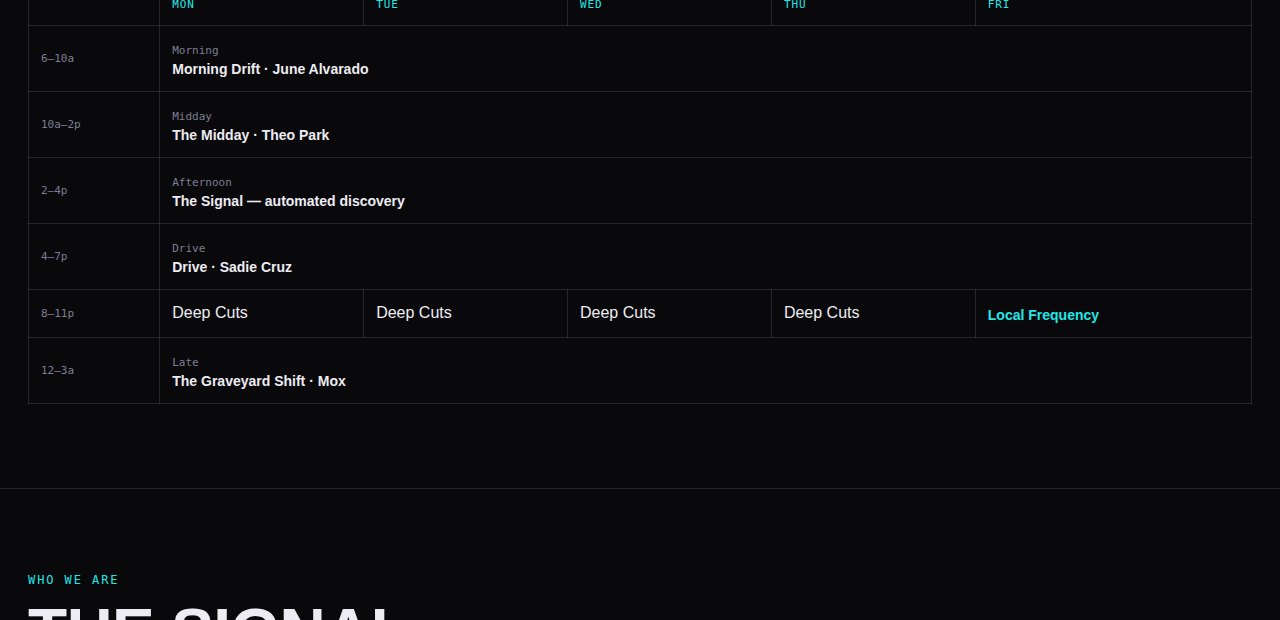The image size is (1280, 620).
Task: Click the 4–7p time slot label
Action: point(54,256)
